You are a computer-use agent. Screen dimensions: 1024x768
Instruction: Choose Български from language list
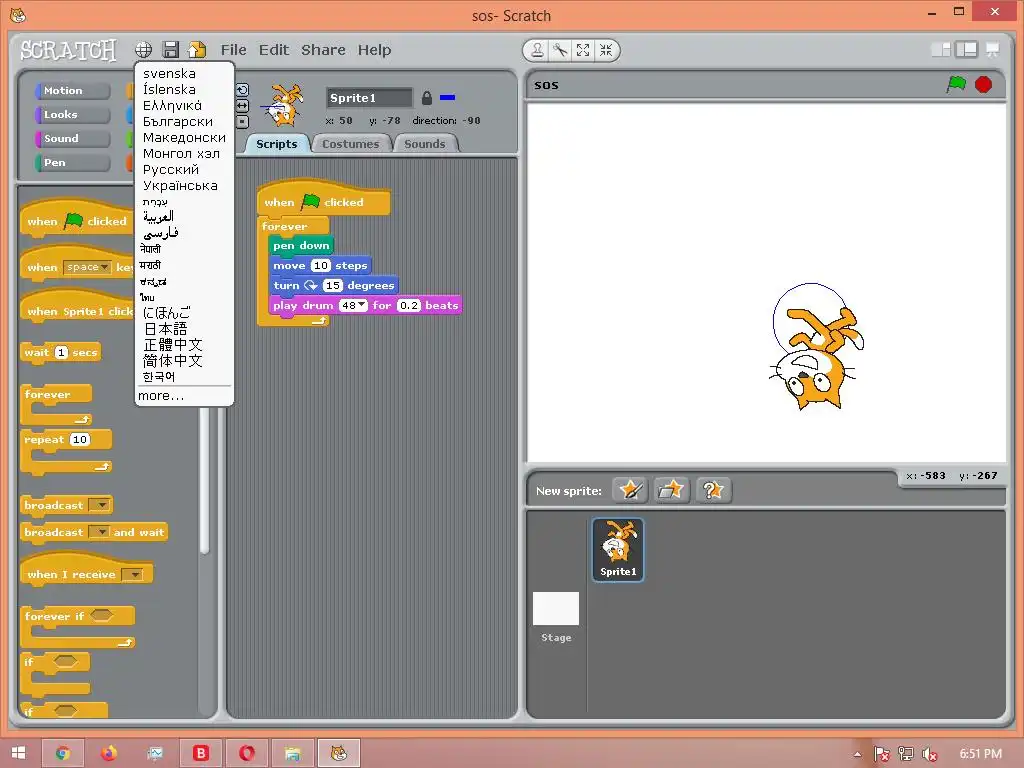pos(178,121)
